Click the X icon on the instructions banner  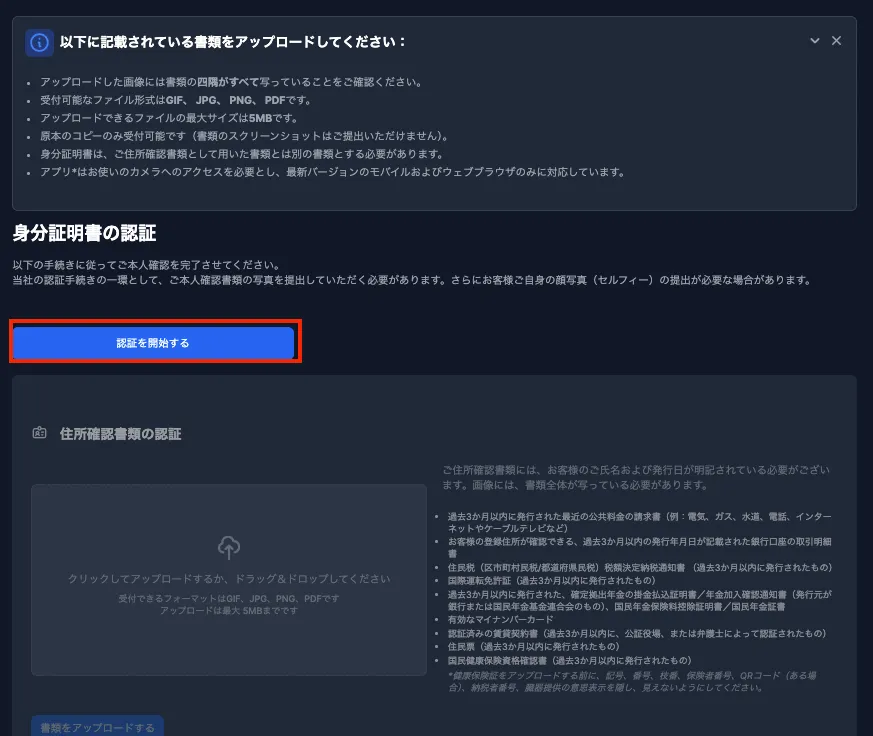tap(836, 41)
